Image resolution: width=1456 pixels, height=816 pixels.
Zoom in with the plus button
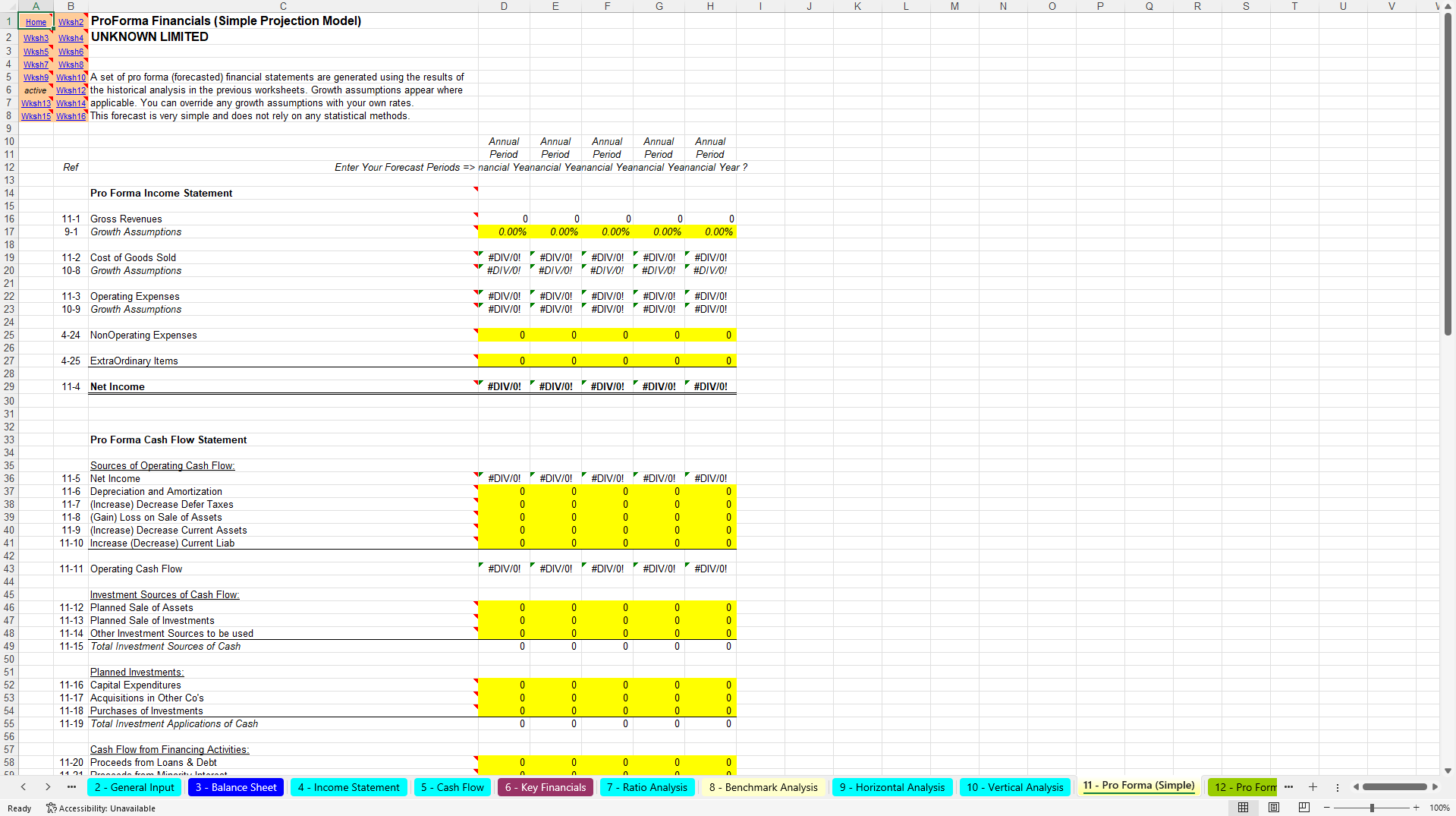pos(1416,808)
